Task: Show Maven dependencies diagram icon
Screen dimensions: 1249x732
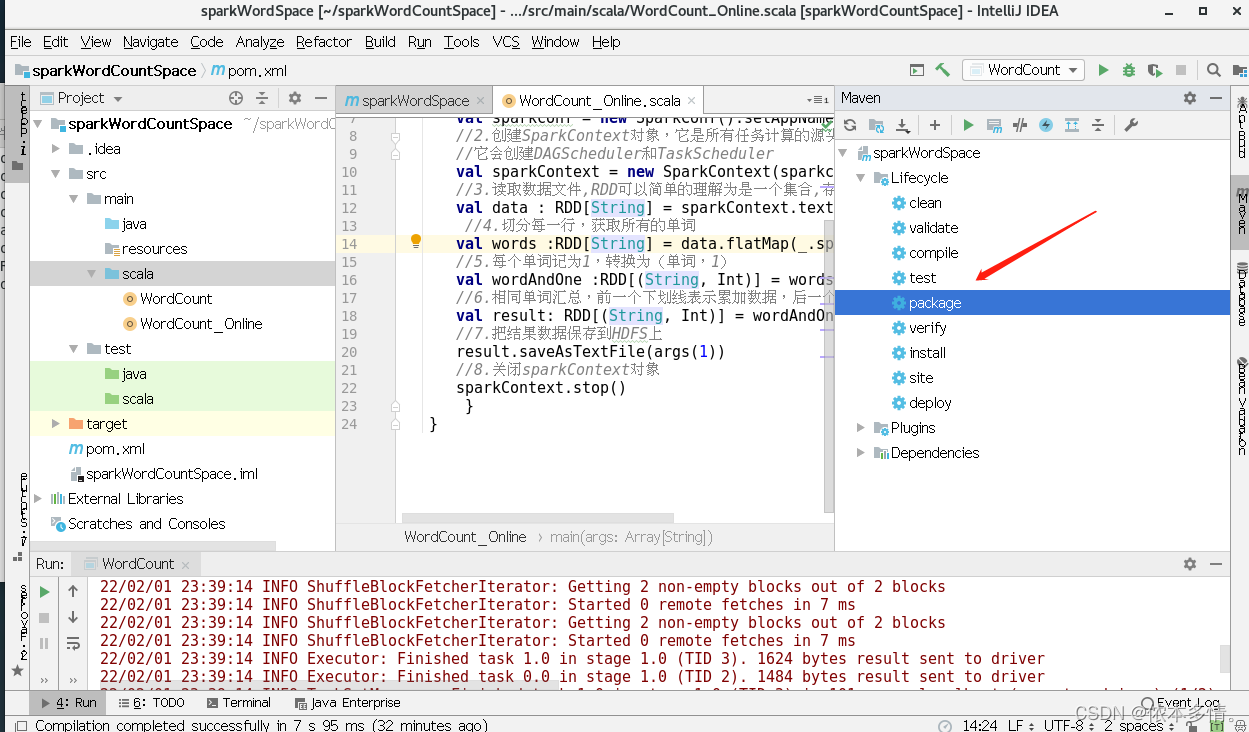Action: (x=1072, y=125)
